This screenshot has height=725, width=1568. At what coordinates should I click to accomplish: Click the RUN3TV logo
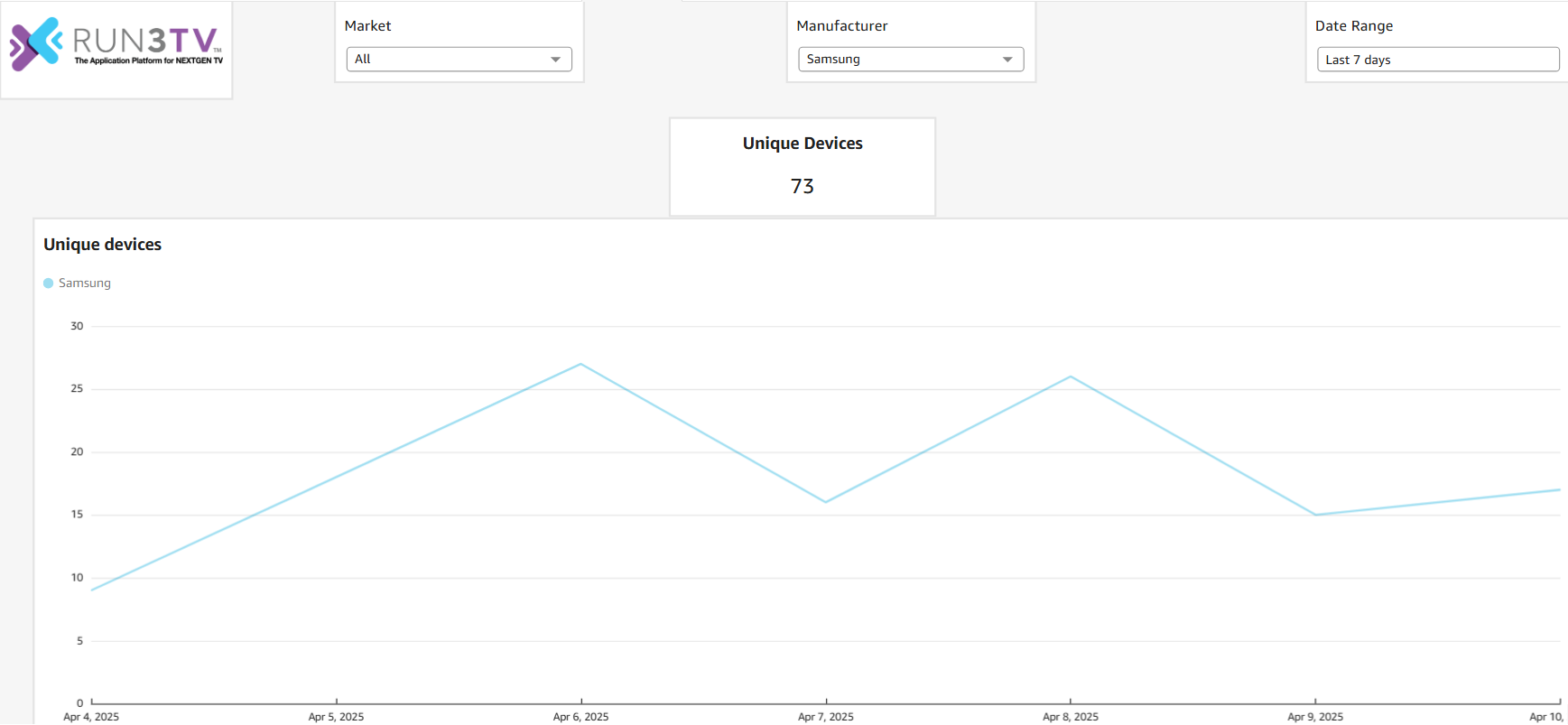pos(116,45)
